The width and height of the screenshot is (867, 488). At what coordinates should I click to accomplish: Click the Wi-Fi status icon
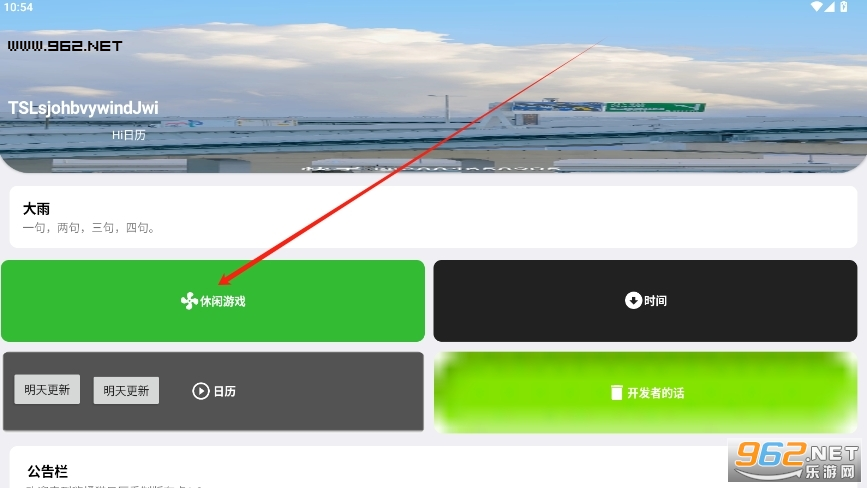[x=817, y=7]
